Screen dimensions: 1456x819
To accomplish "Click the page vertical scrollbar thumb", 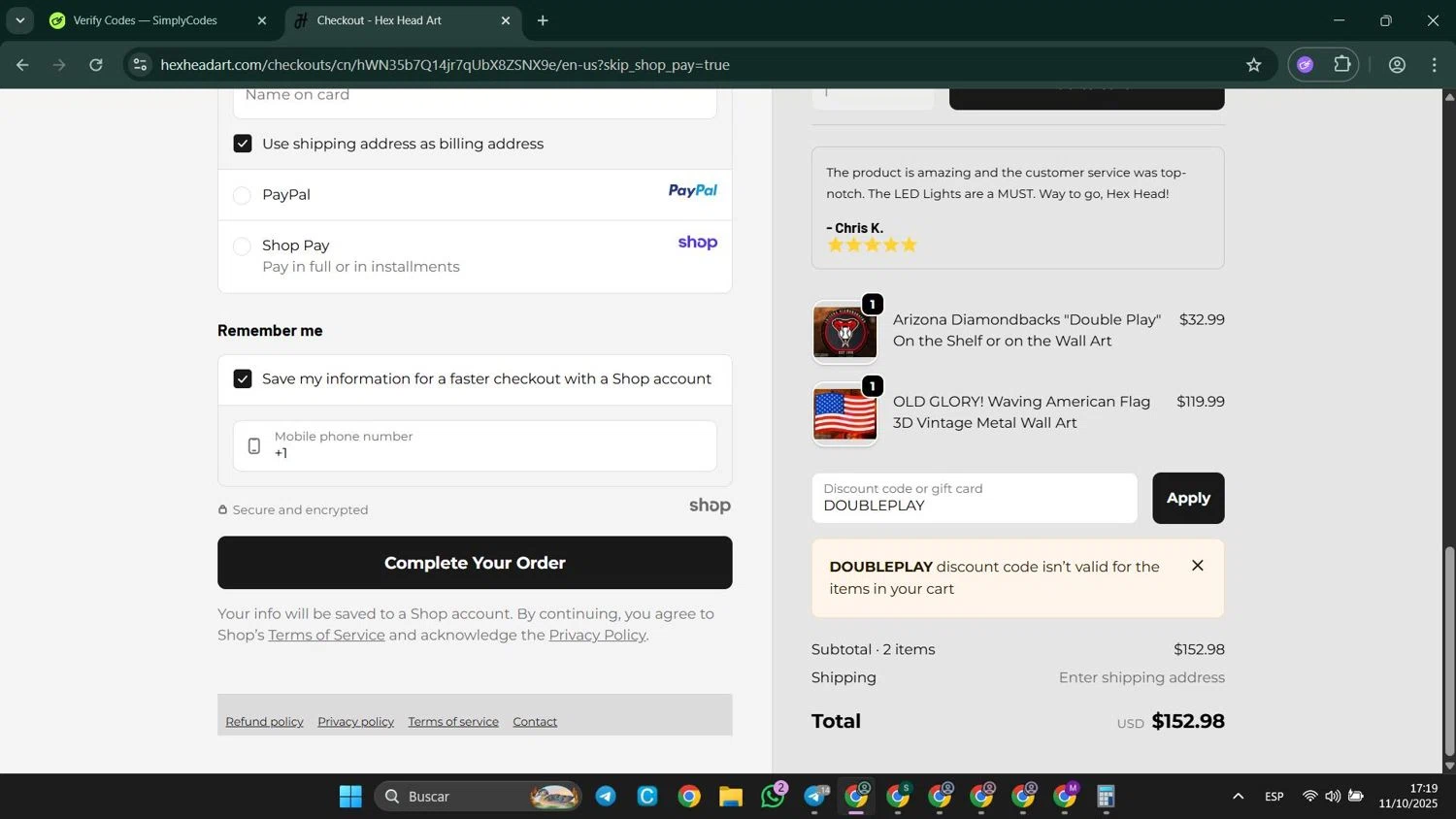I will (x=1449, y=651).
